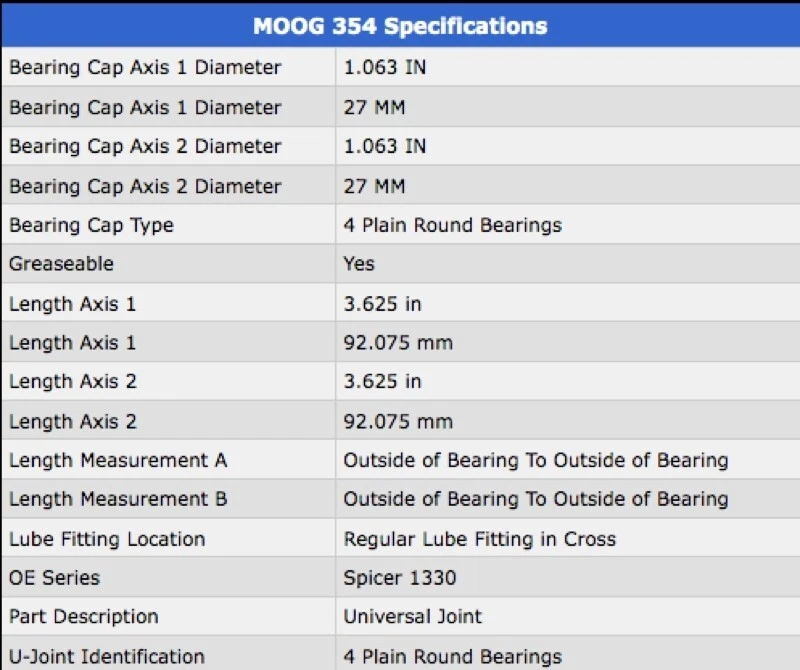The height and width of the screenshot is (670, 800).
Task: Select the 4 Plain Round Bearings value for U-Joint Identification
Action: 453,657
